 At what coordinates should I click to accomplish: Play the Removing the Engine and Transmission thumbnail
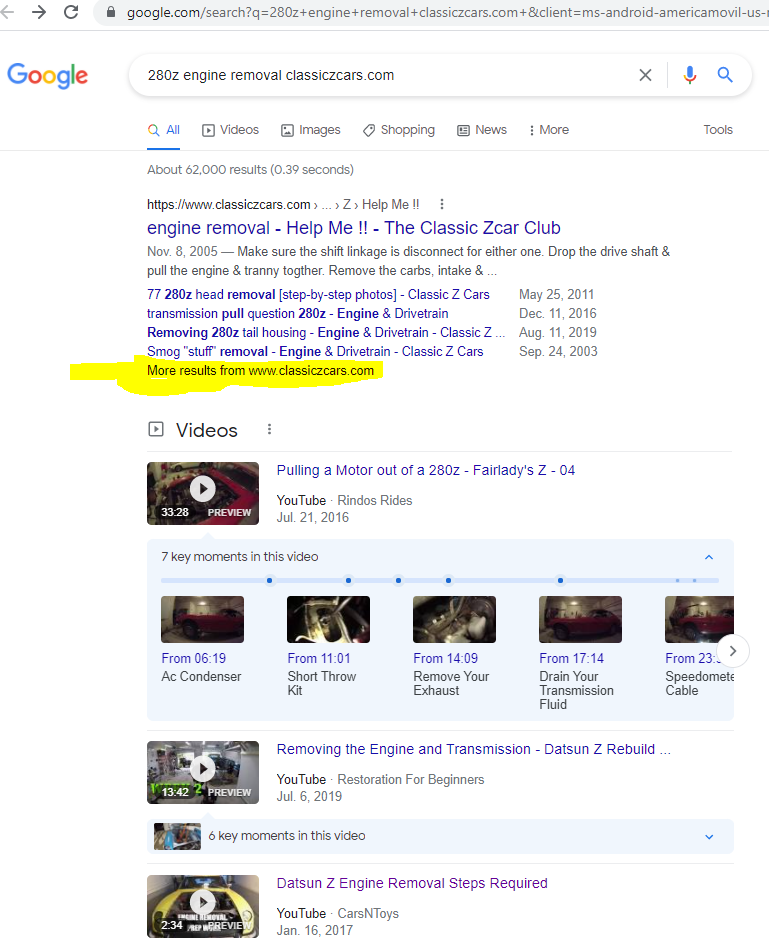203,773
